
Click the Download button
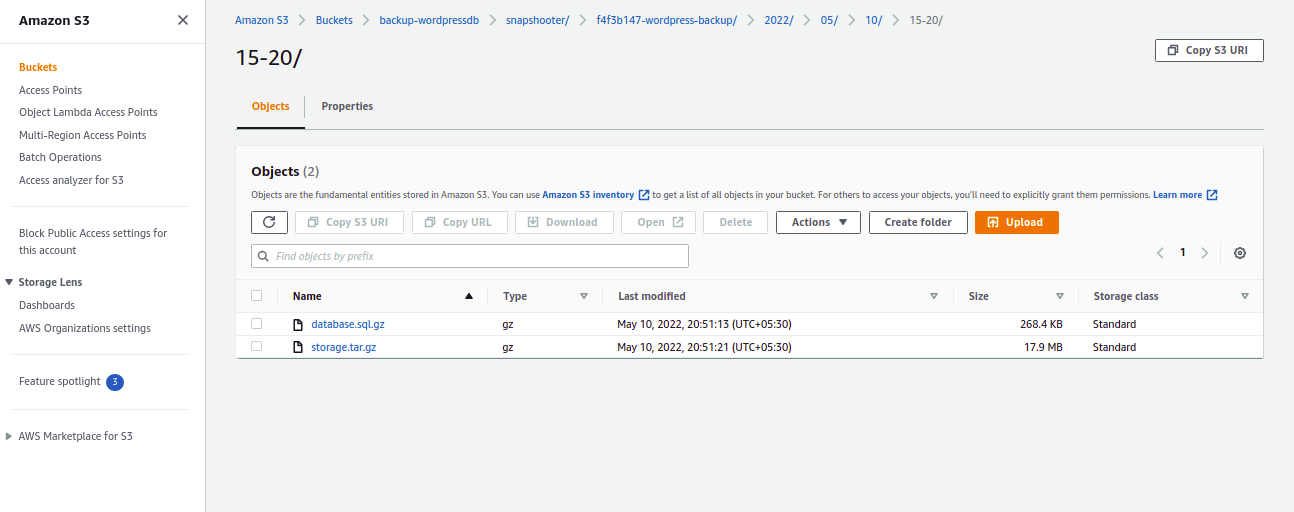tap(564, 222)
